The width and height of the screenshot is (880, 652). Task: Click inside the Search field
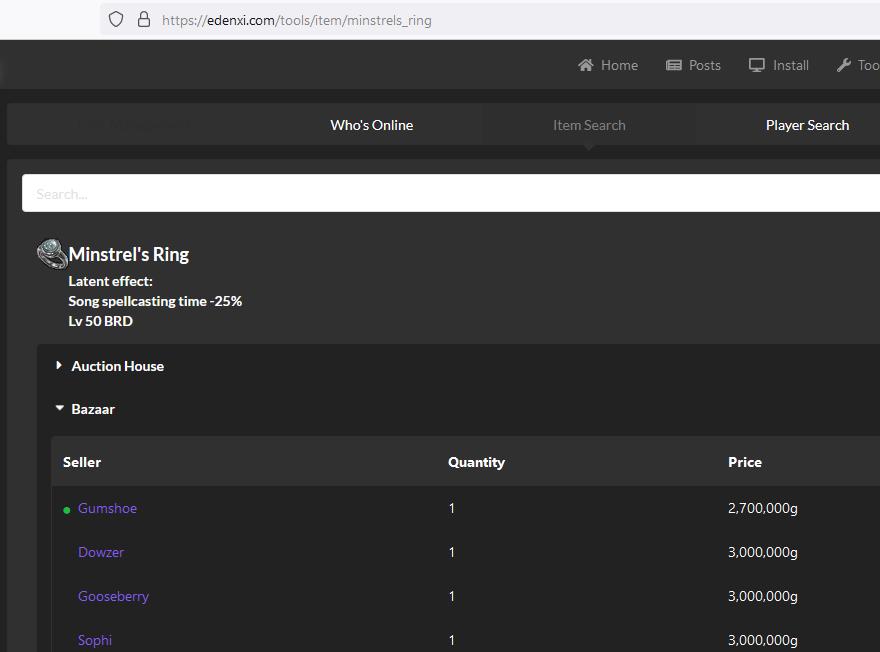[300, 193]
